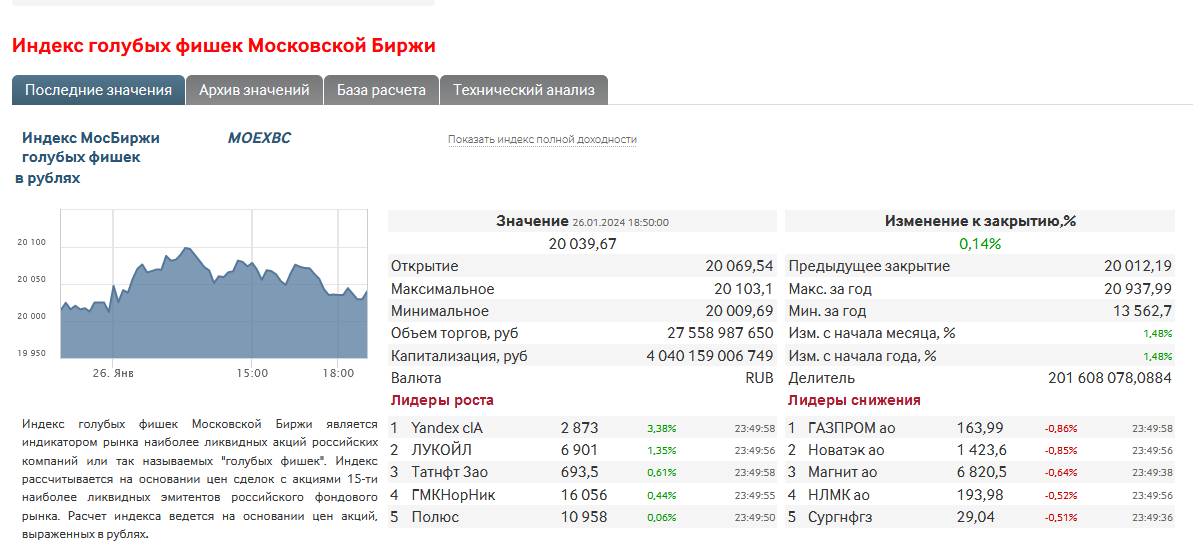Click the Капитализация value 4 040 159 006 749
The width and height of the screenshot is (1195, 543).
pyautogui.click(x=710, y=355)
